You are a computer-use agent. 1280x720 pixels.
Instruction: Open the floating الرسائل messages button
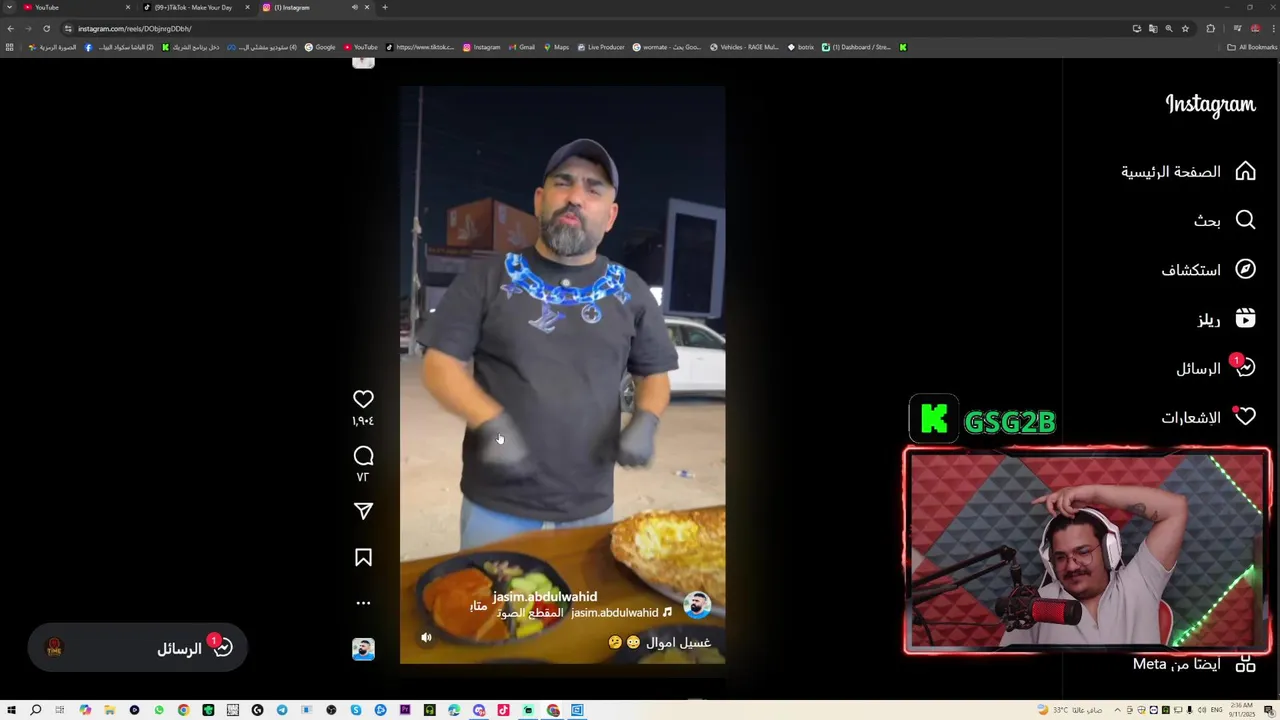(137, 648)
